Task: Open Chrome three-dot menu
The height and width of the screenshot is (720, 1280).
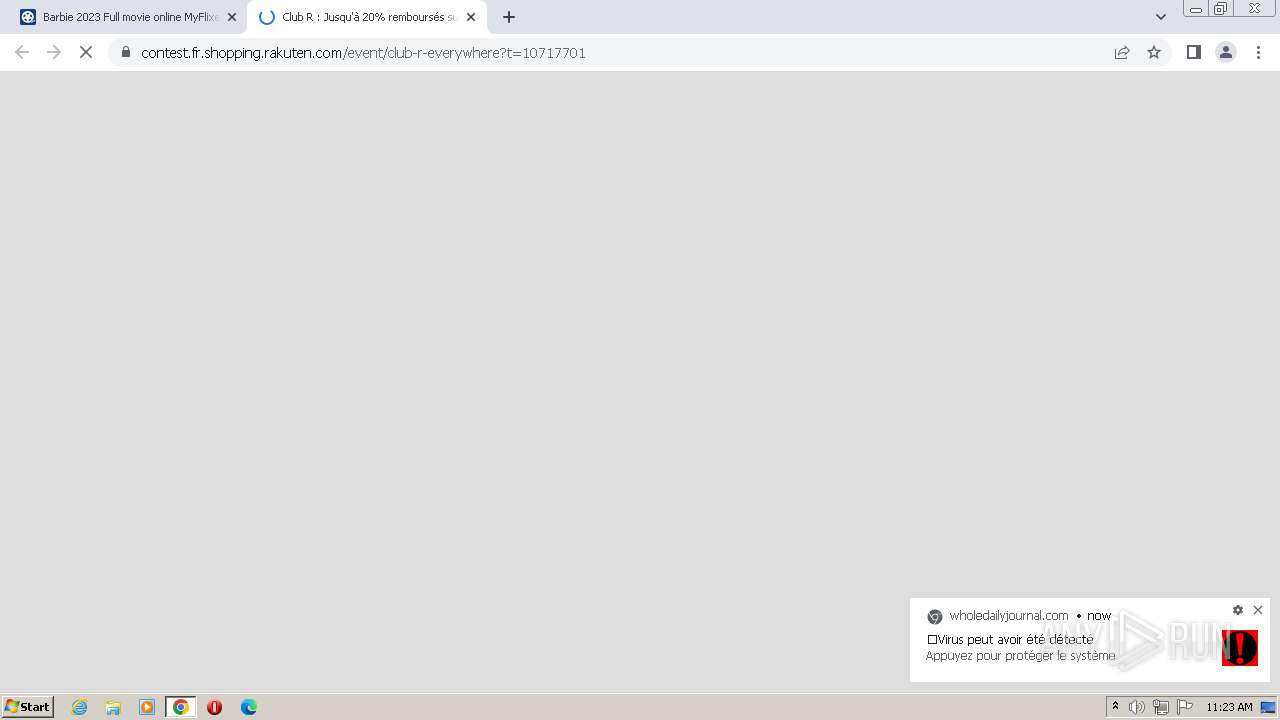Action: 1258,52
